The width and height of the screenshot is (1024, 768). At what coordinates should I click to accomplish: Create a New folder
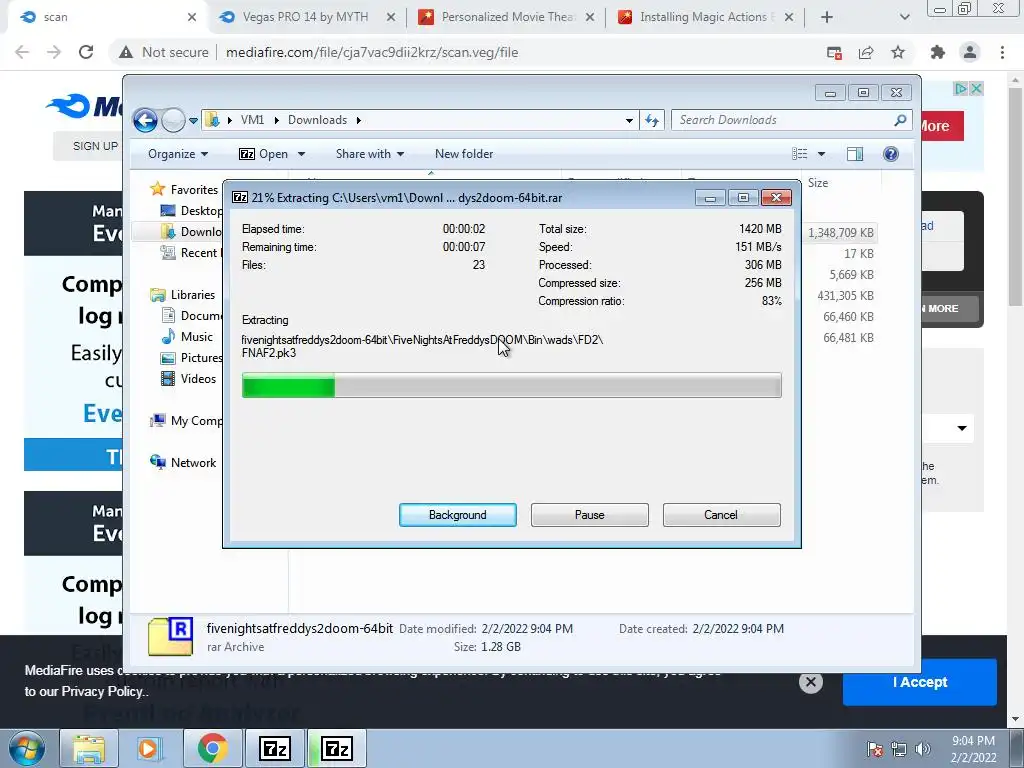(464, 154)
